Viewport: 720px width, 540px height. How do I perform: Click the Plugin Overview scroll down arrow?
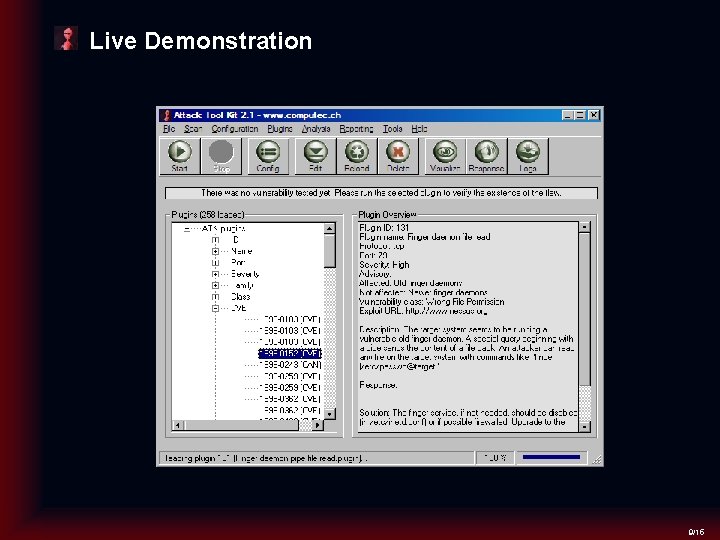(x=585, y=427)
